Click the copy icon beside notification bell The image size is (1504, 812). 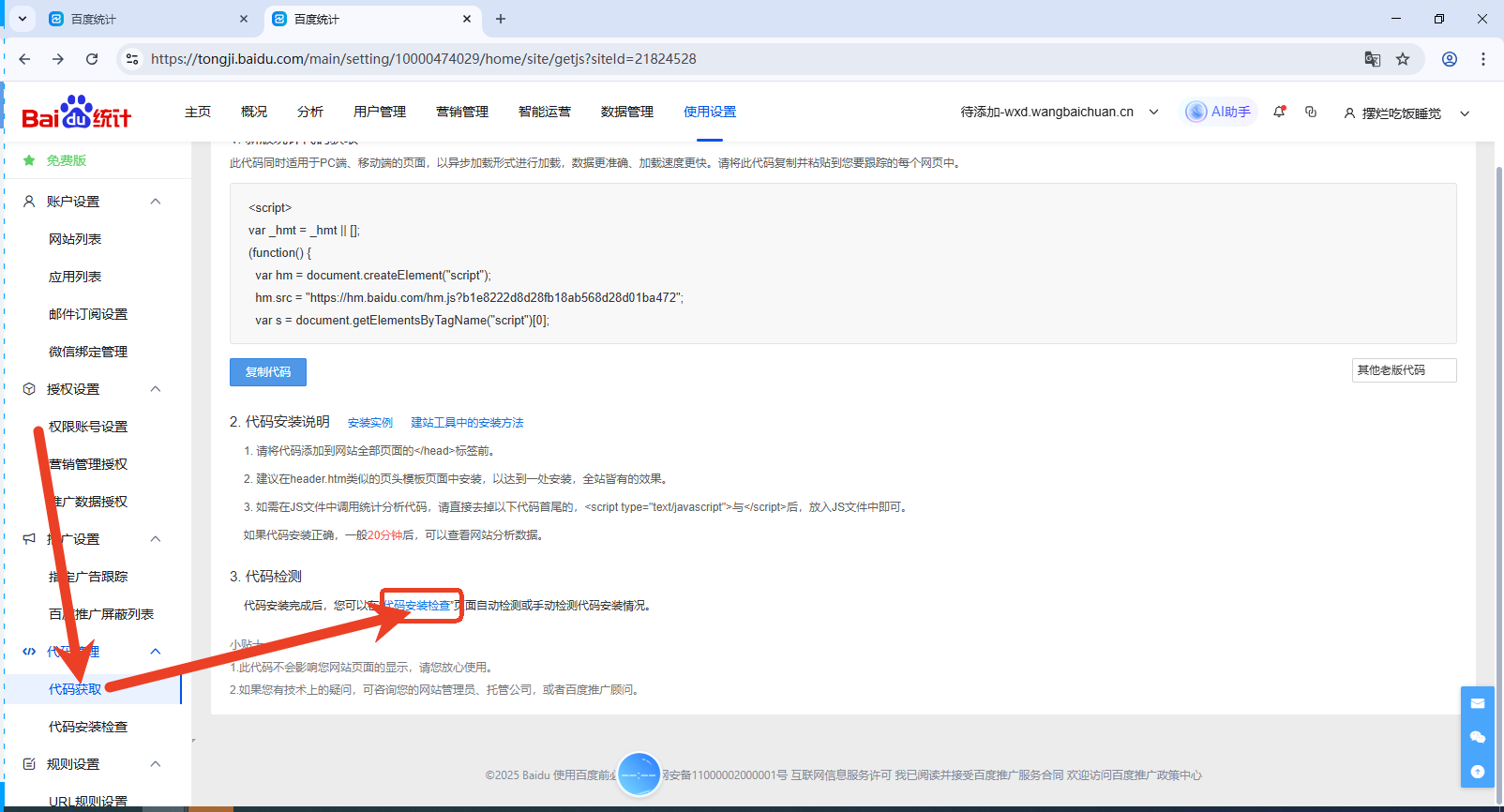point(1311,112)
